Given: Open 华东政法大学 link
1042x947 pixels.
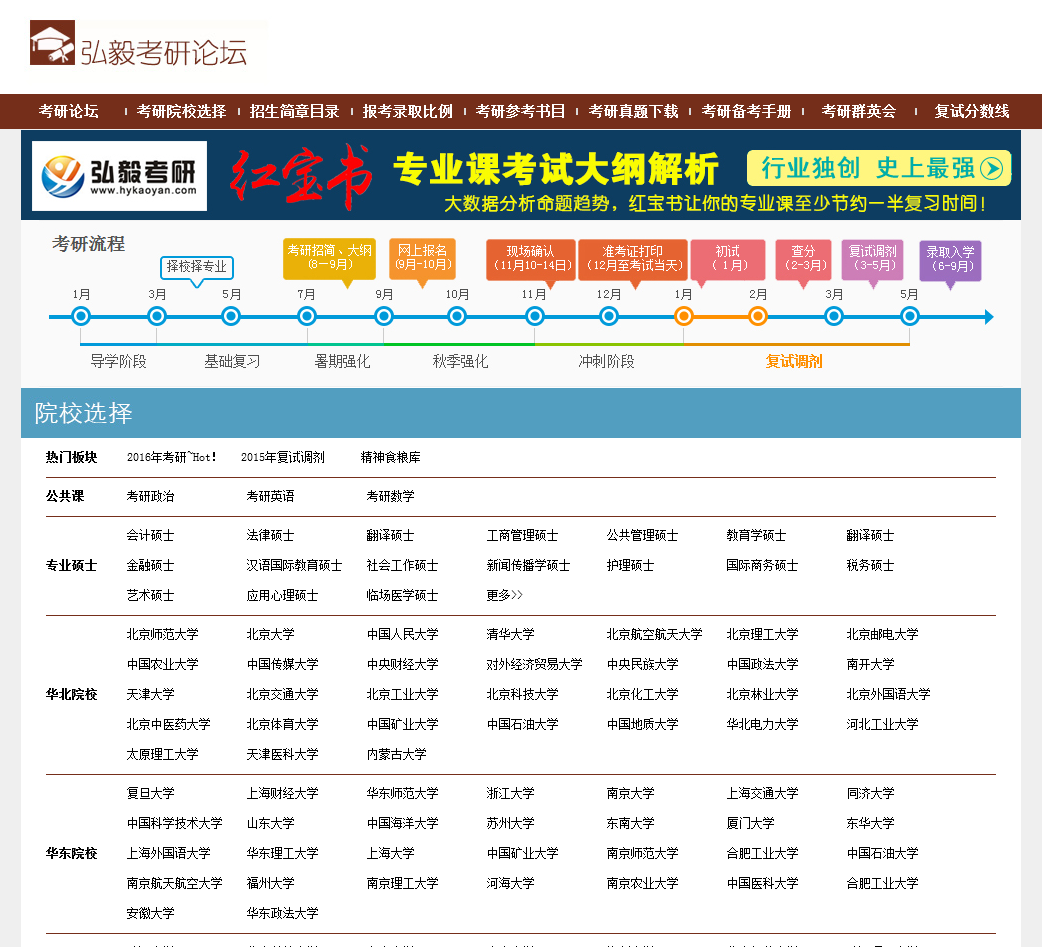Looking at the screenshot, I should click(x=282, y=912).
